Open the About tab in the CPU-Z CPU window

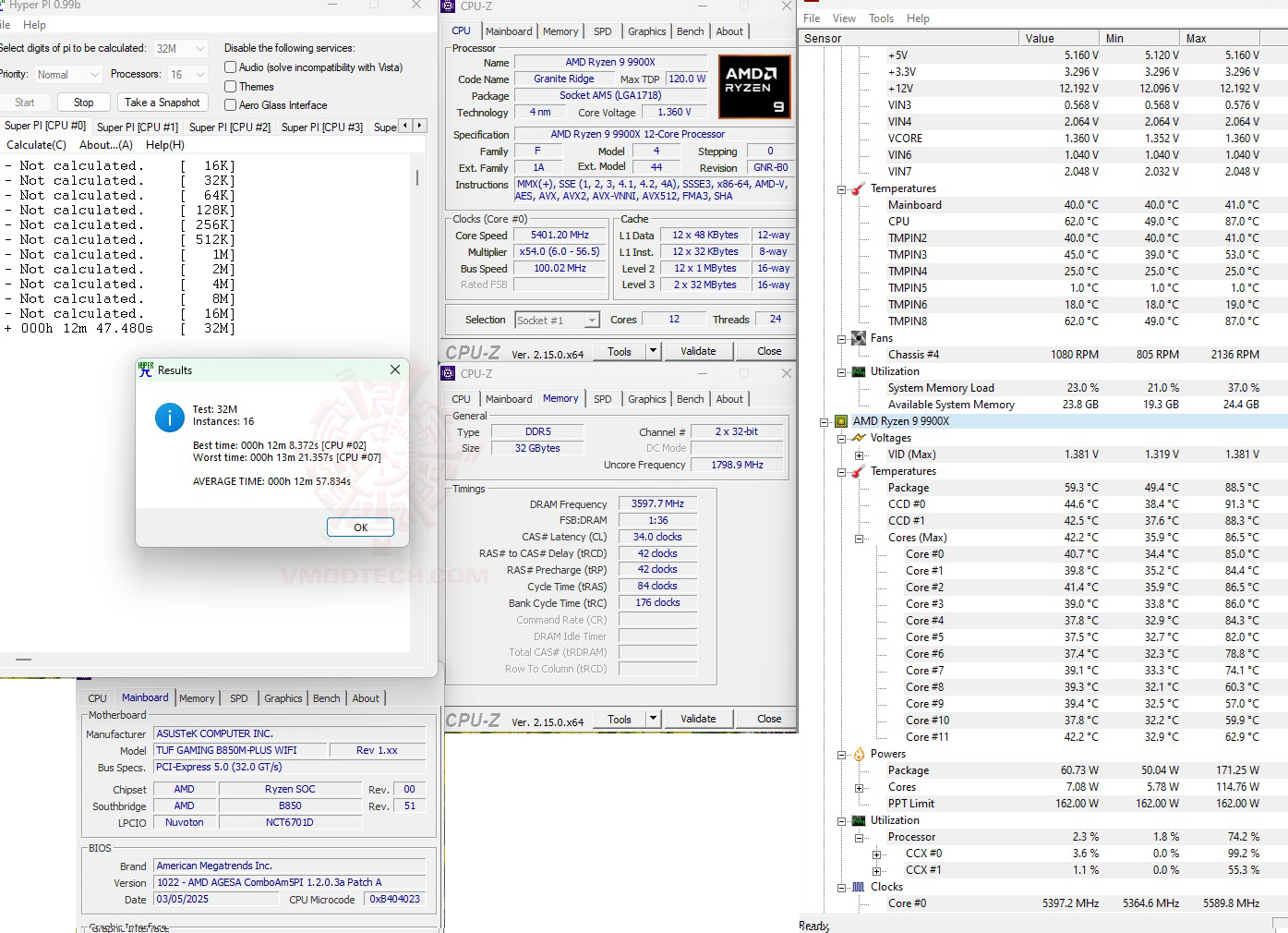pyautogui.click(x=729, y=31)
